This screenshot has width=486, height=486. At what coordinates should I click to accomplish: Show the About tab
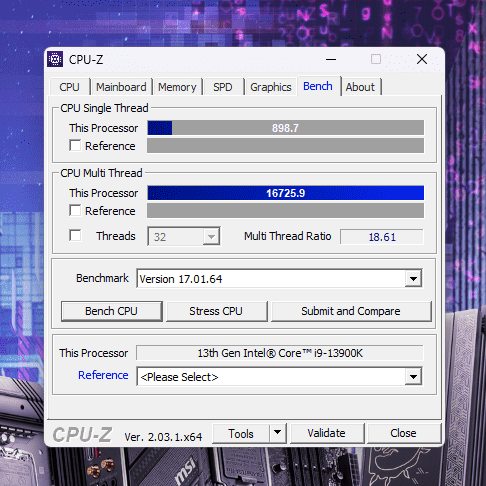click(360, 87)
